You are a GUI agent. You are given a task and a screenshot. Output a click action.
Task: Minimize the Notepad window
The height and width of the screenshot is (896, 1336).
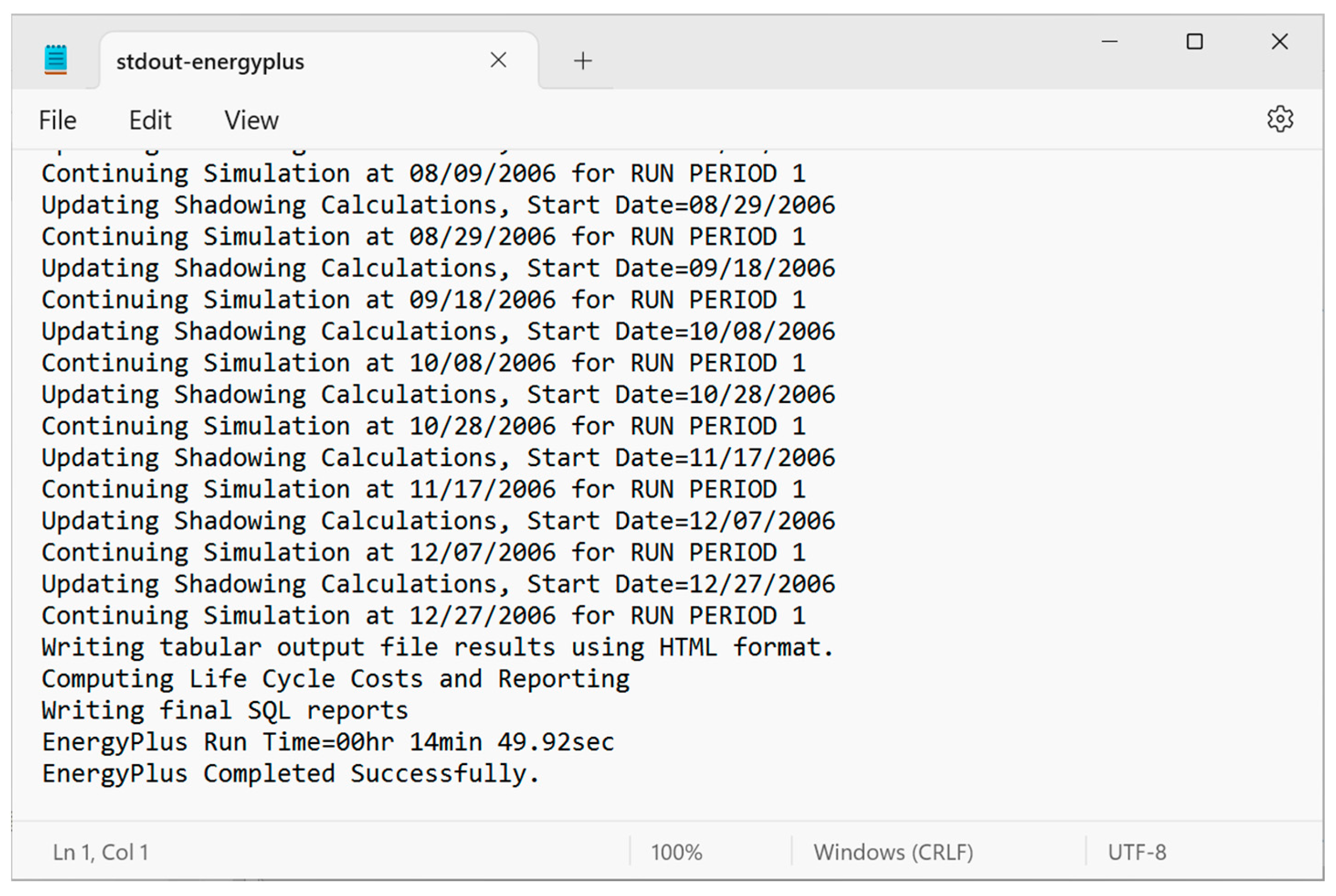click(x=1109, y=41)
